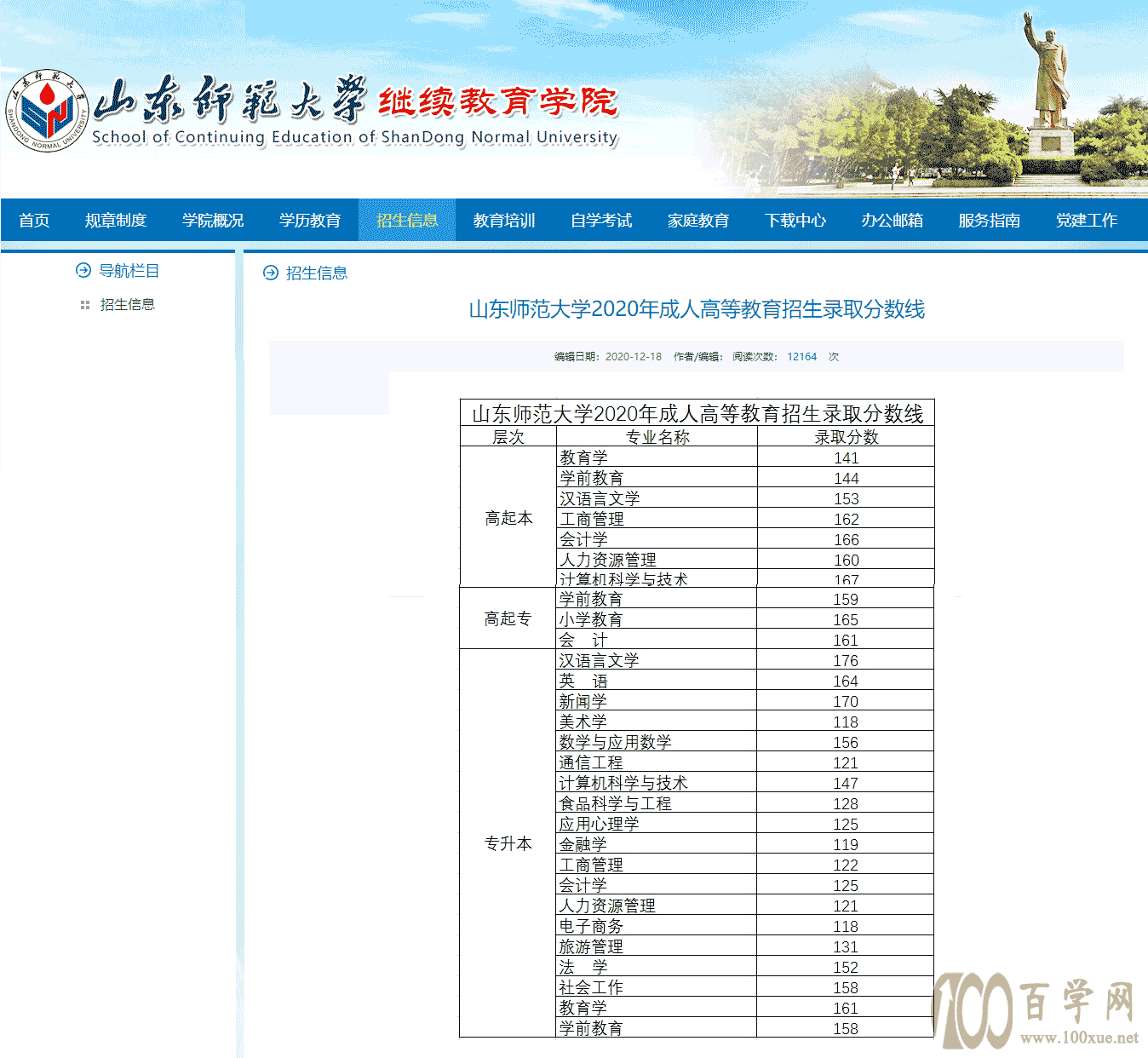Screen dimensions: 1148x1058
Task: Click the score 156 cell
Action: pyautogui.click(x=846, y=742)
